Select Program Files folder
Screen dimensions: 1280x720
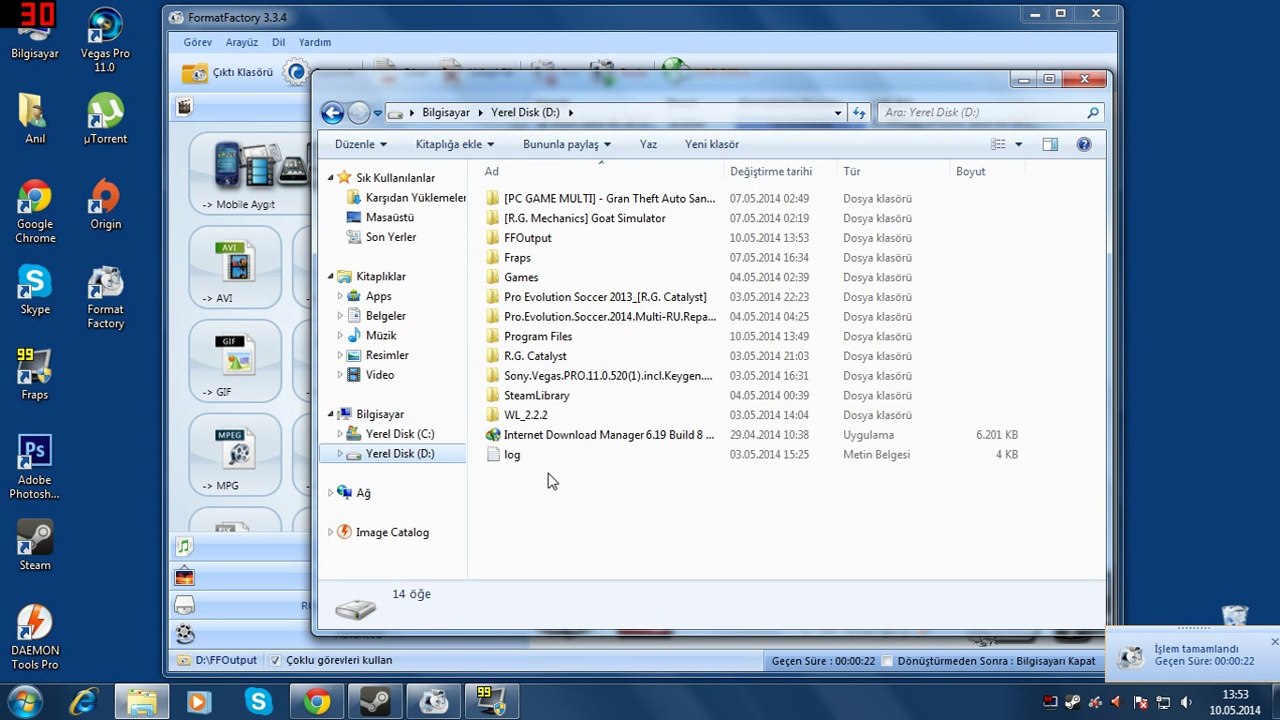(538, 336)
